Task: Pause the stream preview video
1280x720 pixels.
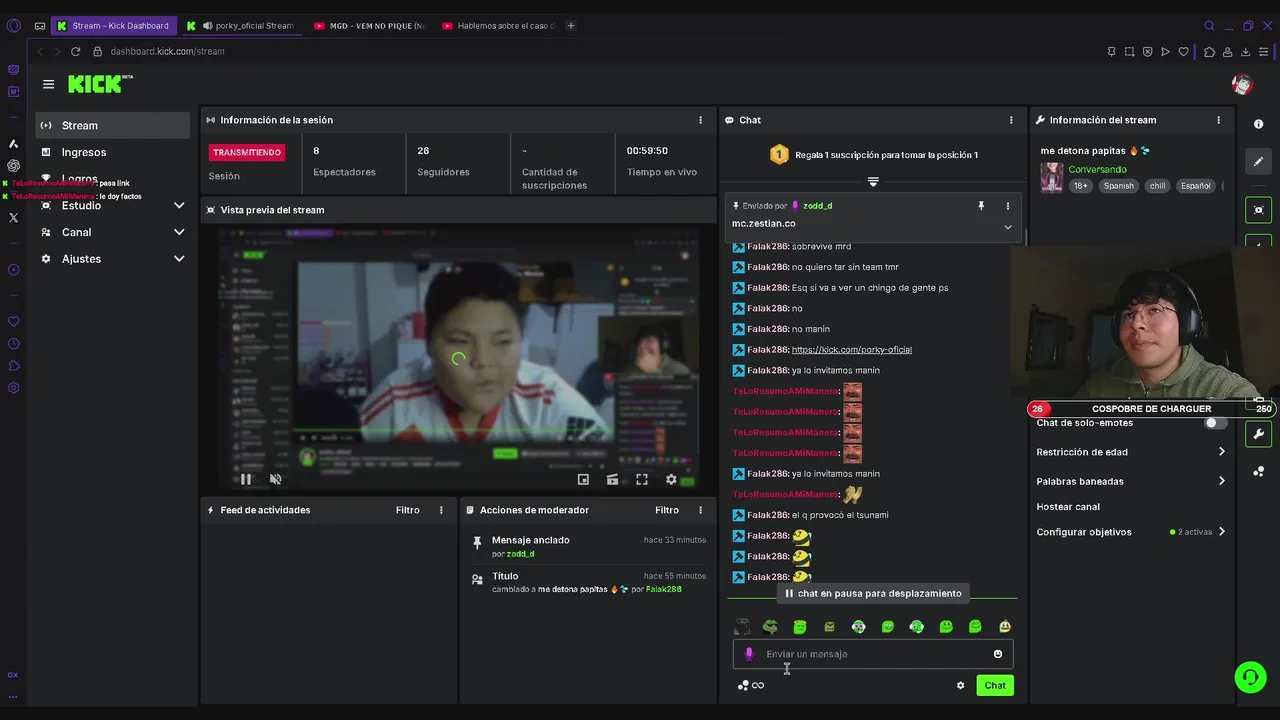Action: (246, 479)
